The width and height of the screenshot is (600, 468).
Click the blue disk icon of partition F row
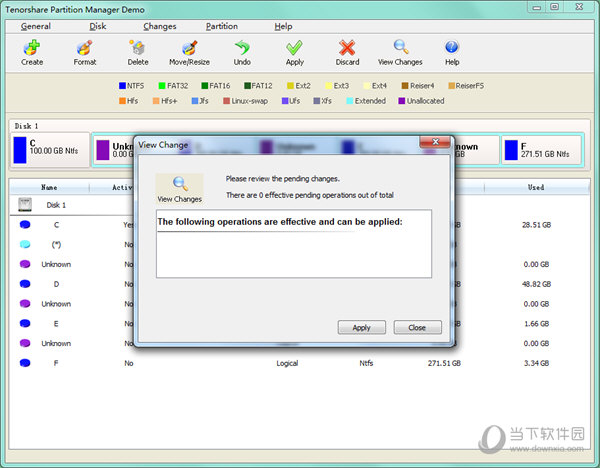(x=25, y=363)
